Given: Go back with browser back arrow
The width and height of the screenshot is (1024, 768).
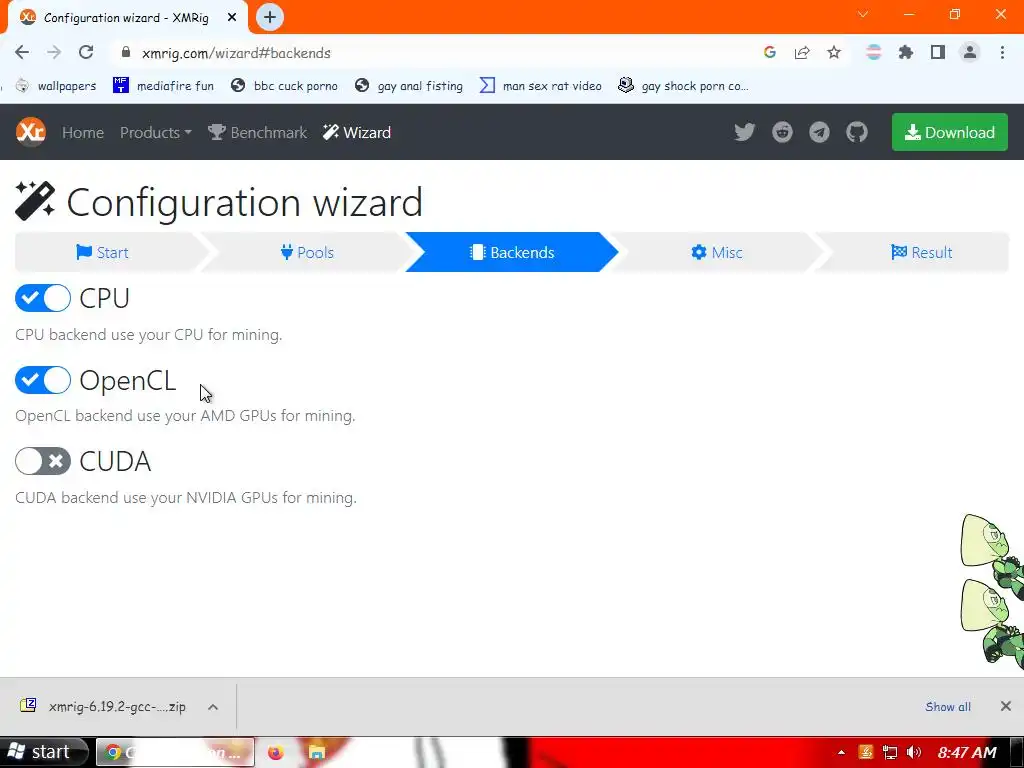Looking at the screenshot, I should pos(22,53).
